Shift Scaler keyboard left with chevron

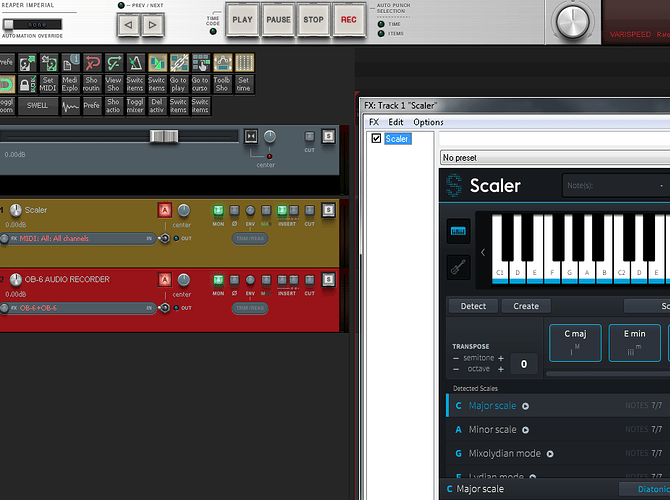point(483,253)
